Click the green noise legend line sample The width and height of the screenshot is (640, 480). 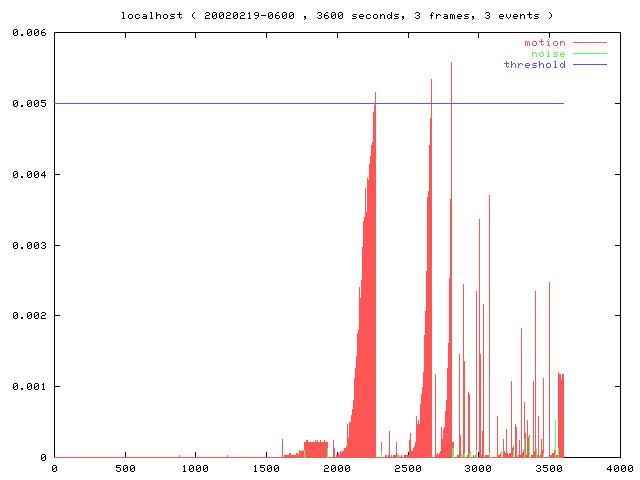point(589,54)
